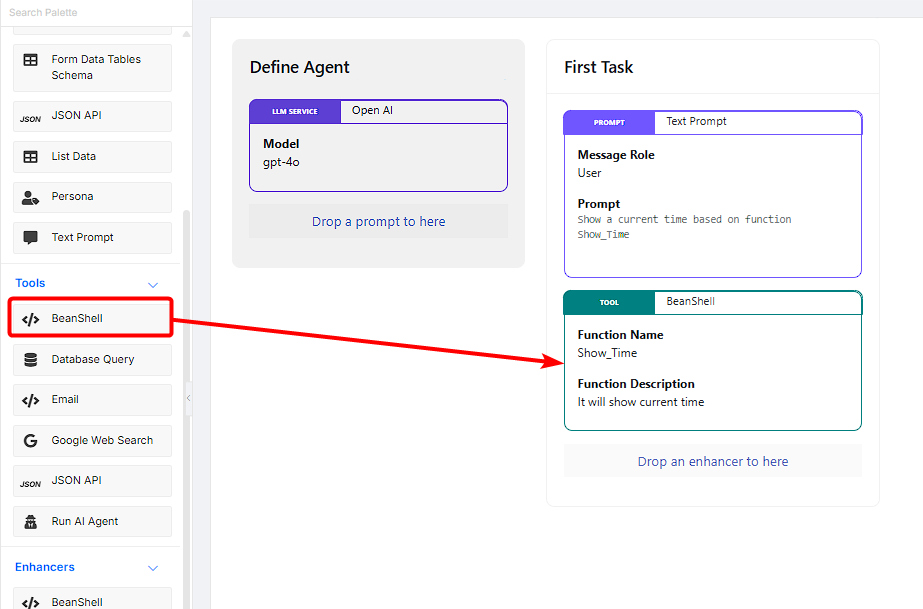Click the List Data table icon
Image resolution: width=923 pixels, height=609 pixels.
click(x=31, y=157)
